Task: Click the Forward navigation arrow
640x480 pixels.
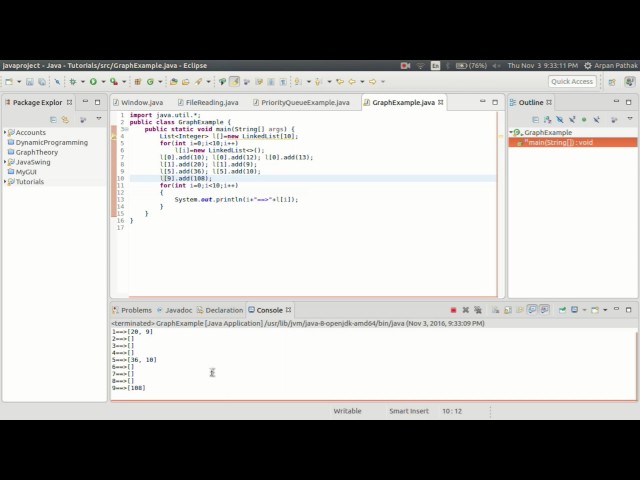Action: tap(372, 82)
